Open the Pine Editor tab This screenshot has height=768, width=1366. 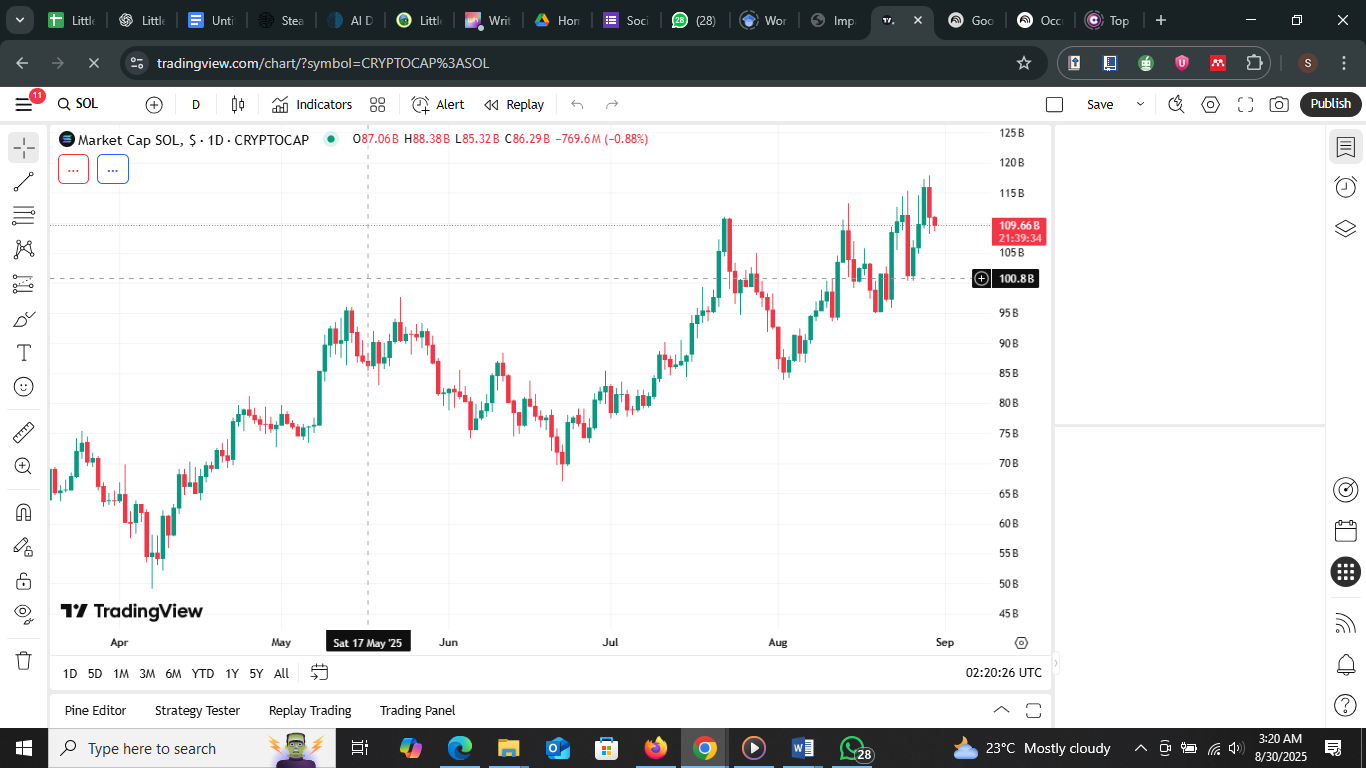point(95,710)
